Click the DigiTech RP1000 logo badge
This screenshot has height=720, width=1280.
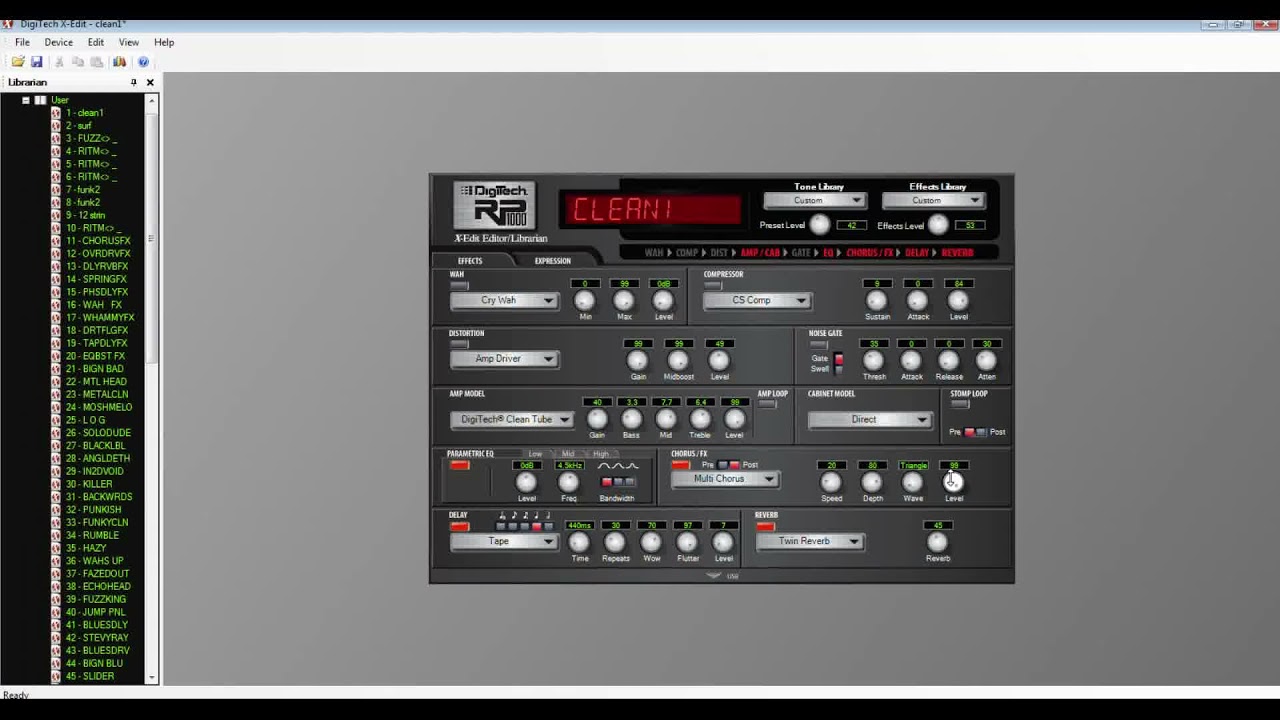point(494,205)
